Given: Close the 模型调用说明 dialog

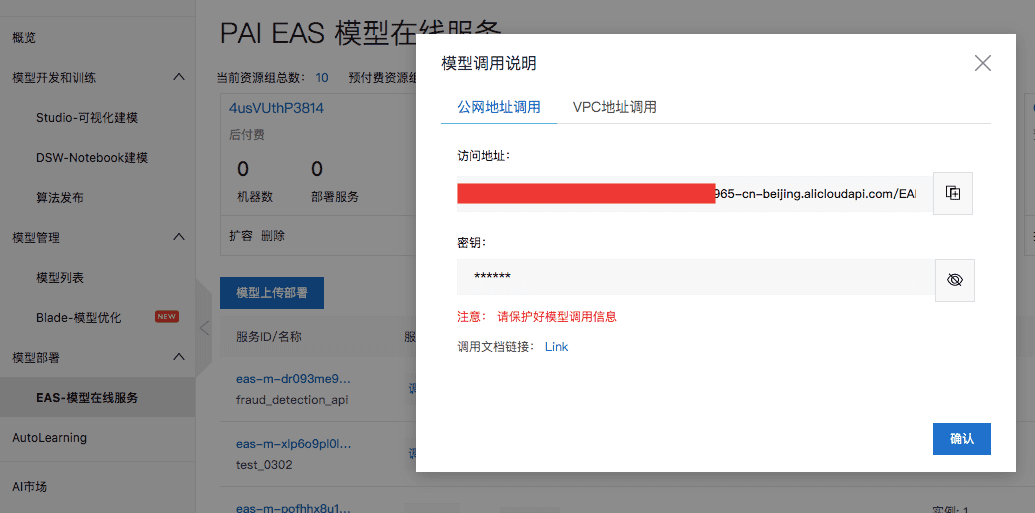Looking at the screenshot, I should click(982, 64).
